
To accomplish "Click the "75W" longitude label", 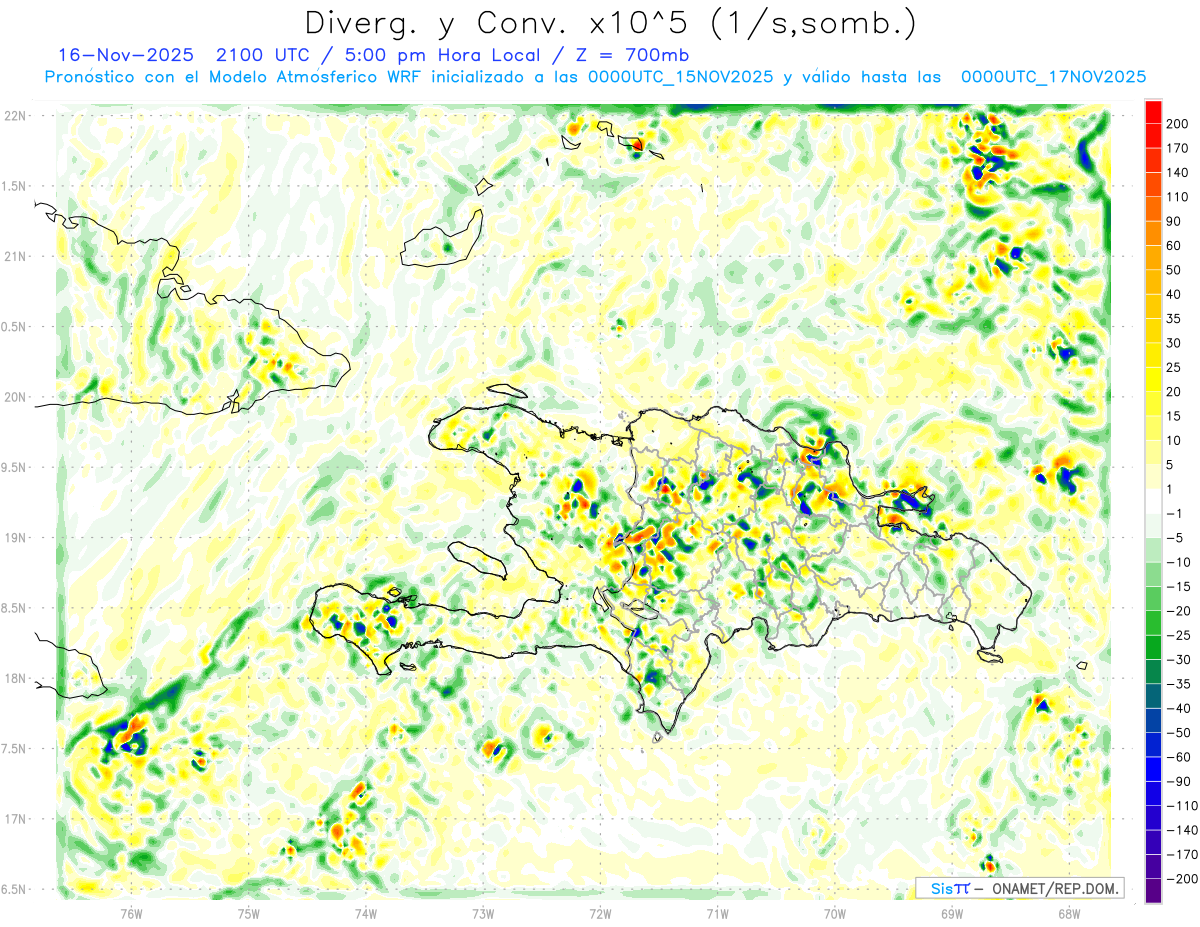I will tap(248, 913).
